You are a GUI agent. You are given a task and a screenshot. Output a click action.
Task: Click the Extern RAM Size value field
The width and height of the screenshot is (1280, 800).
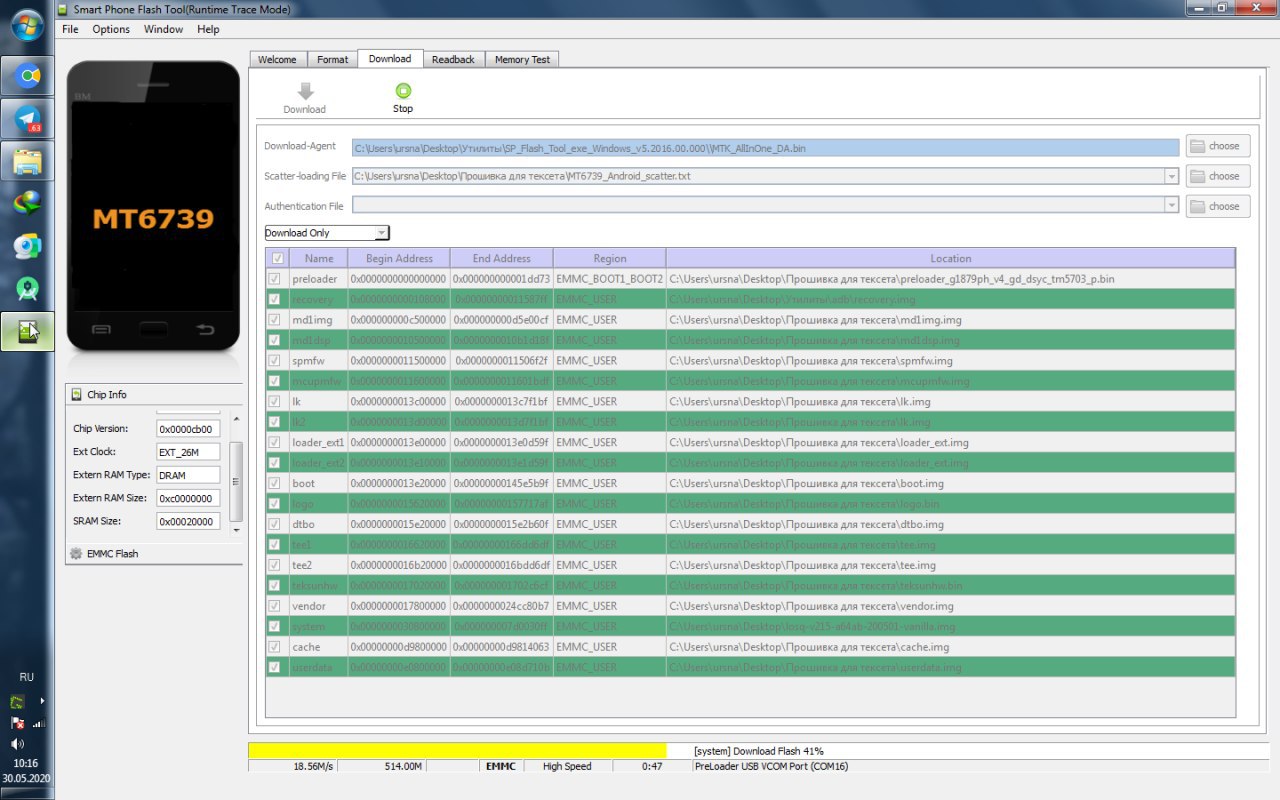188,498
